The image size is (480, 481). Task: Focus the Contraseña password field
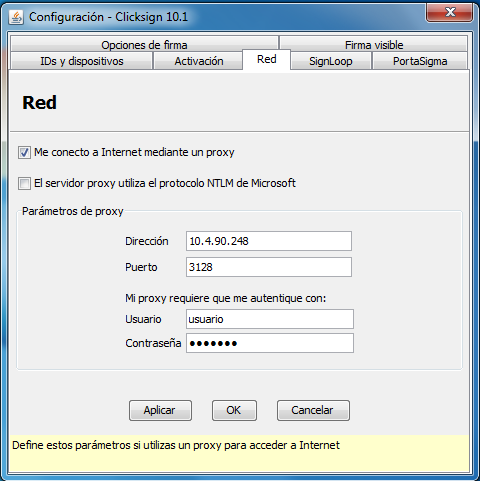[270, 343]
